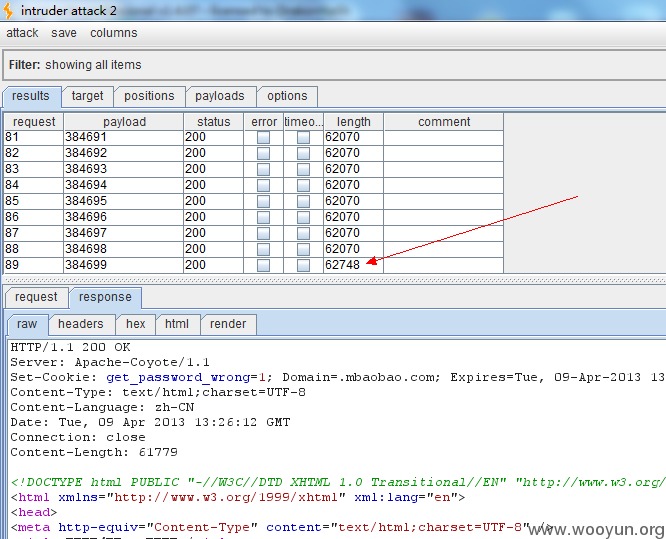The width and height of the screenshot is (666, 539).
Task: Sort by the length column header
Action: coord(353,122)
